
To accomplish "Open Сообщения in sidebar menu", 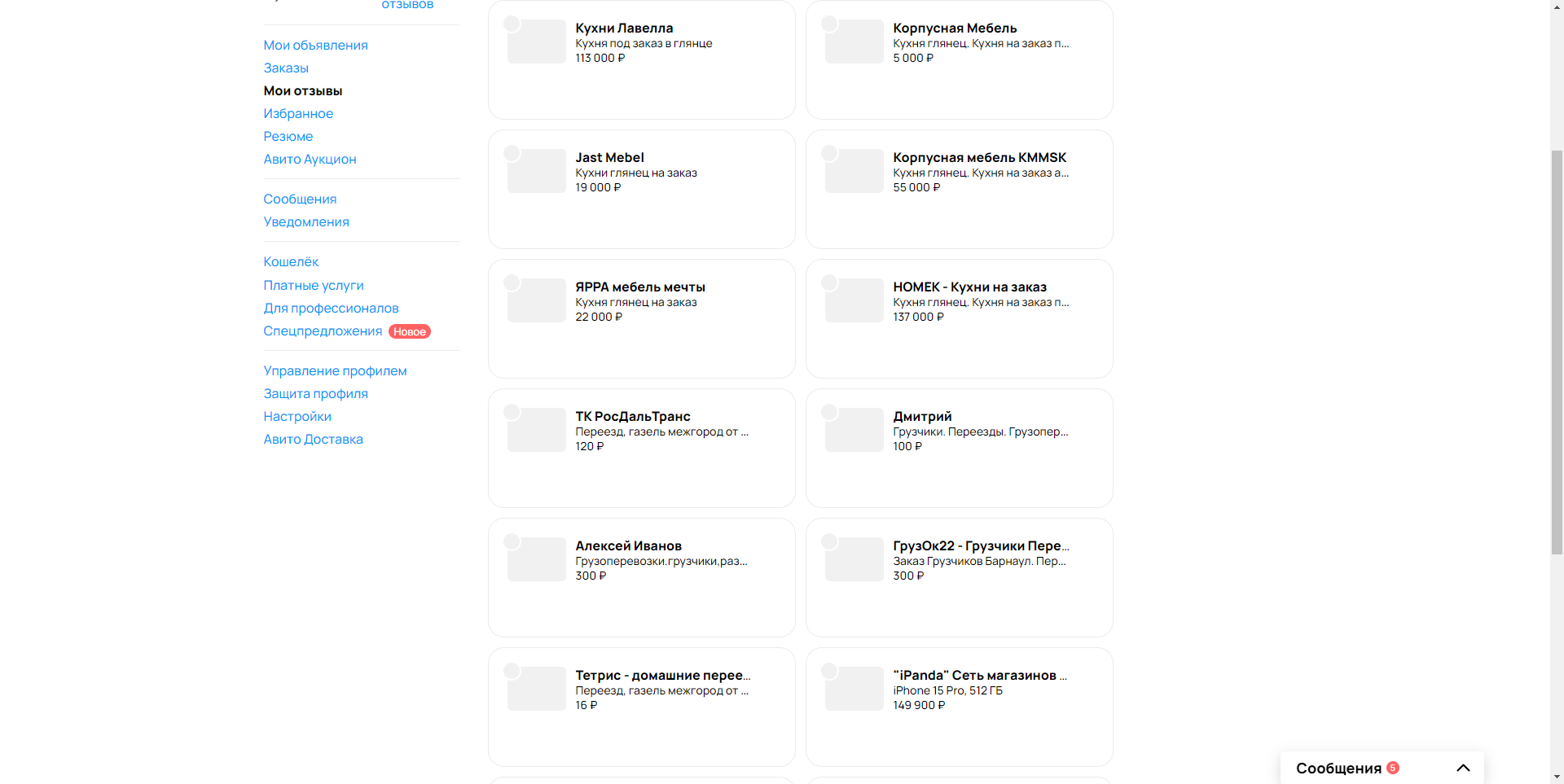I will click(300, 199).
